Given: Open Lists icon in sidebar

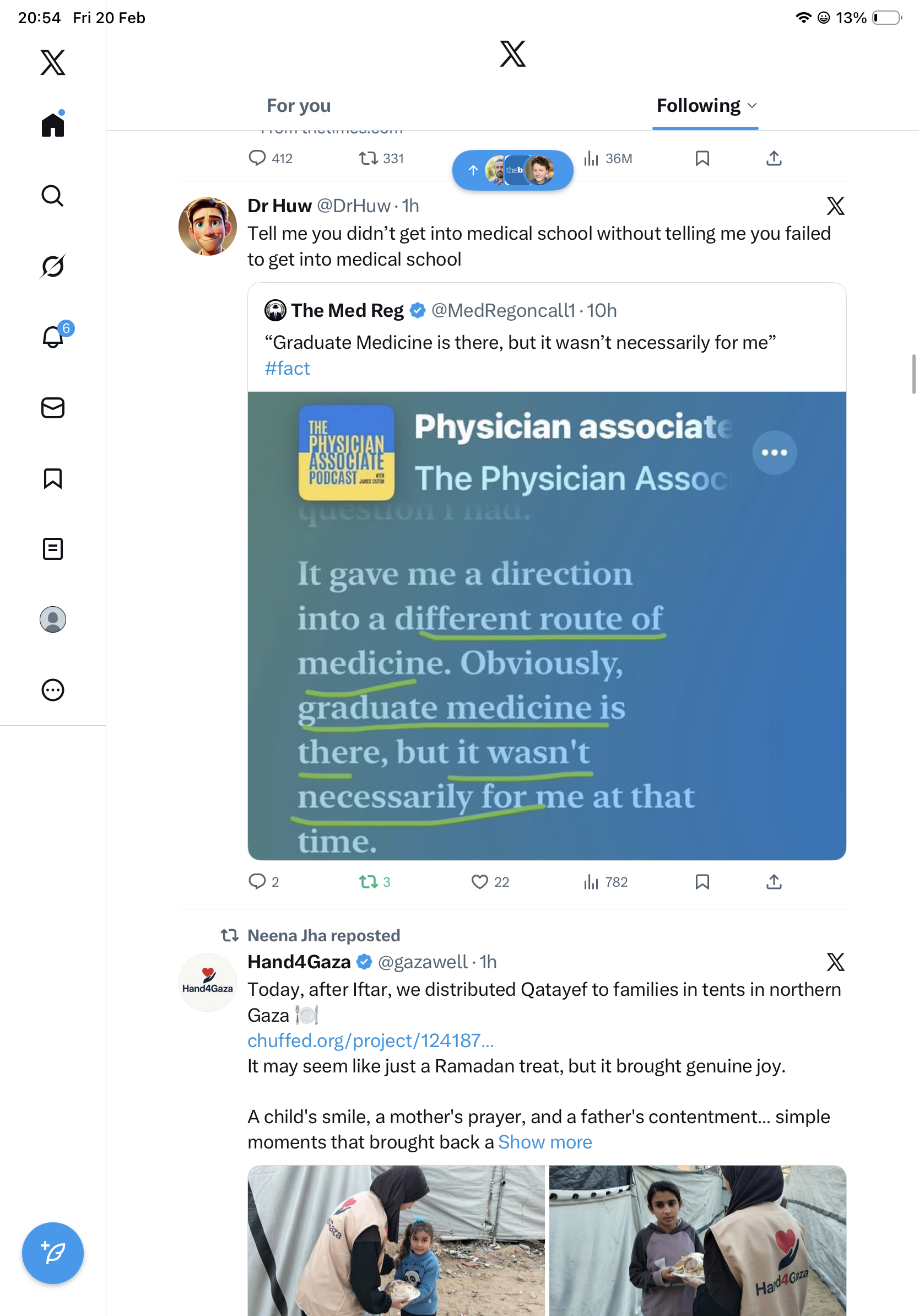Looking at the screenshot, I should click(53, 549).
